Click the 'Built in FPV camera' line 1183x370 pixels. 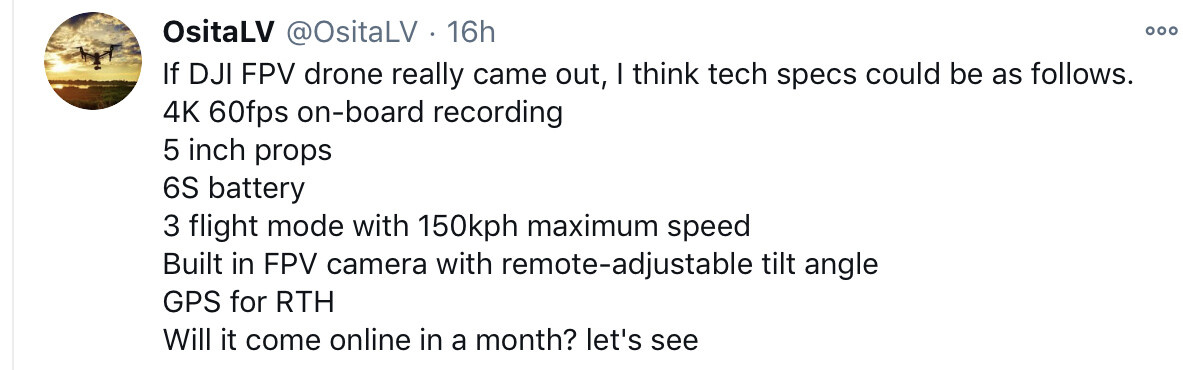(521, 264)
